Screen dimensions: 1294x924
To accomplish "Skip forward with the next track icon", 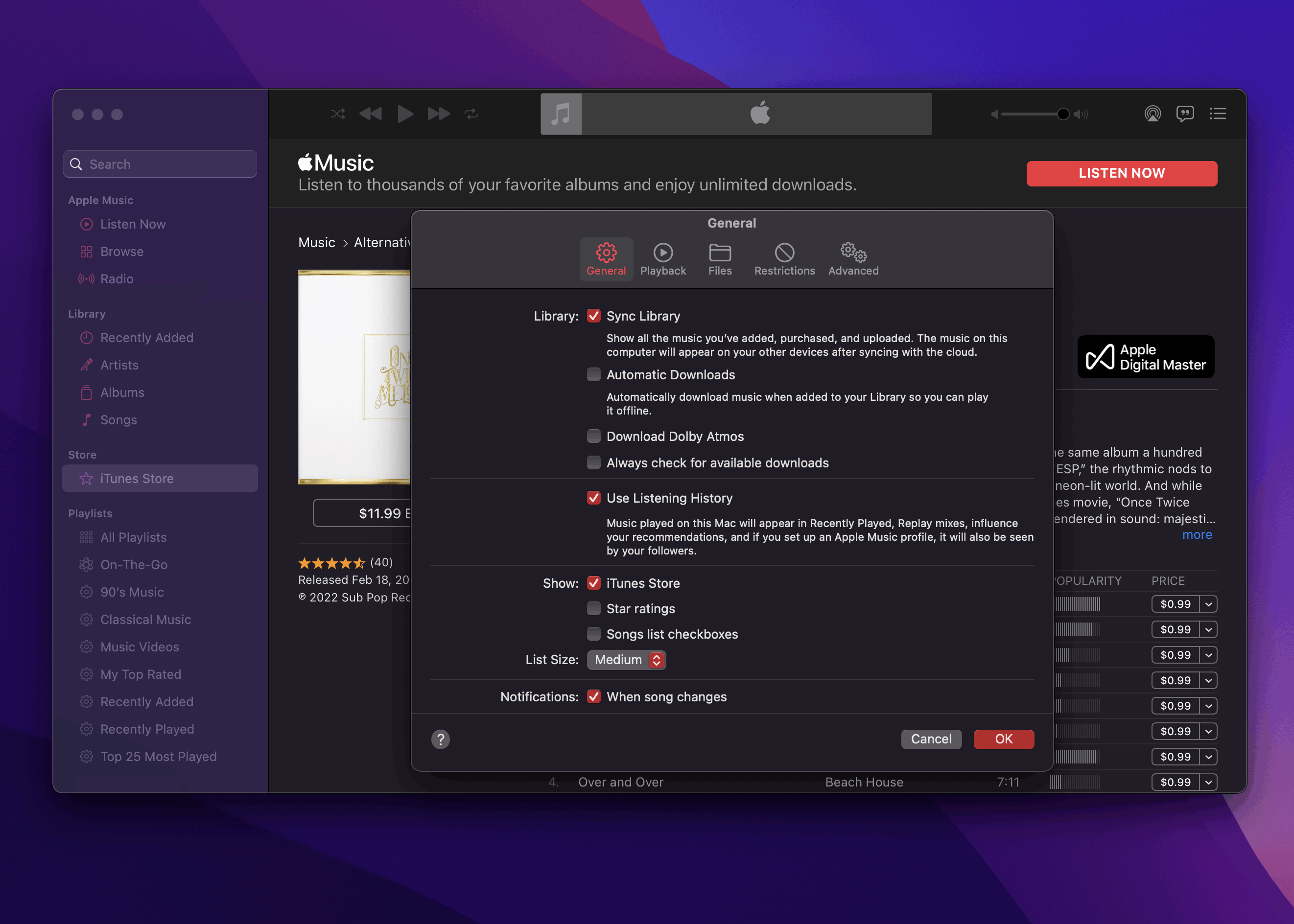I will 438,114.
